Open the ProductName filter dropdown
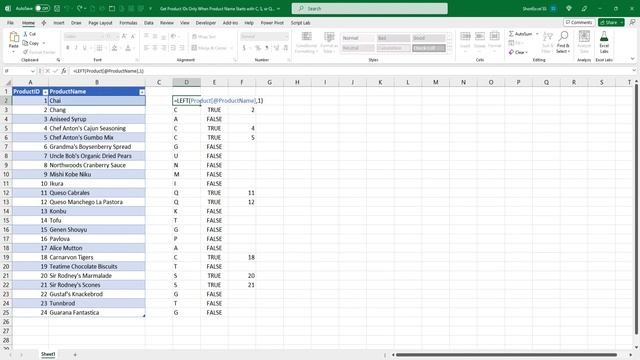 [x=142, y=92]
